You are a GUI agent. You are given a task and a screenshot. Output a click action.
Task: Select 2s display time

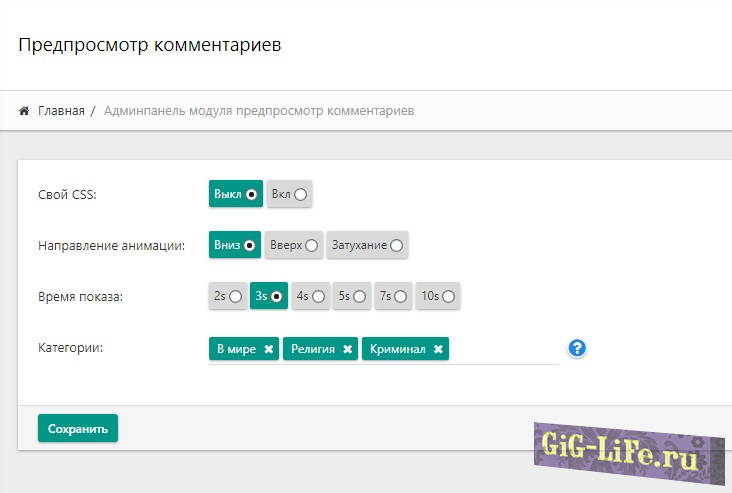pyautogui.click(x=227, y=296)
